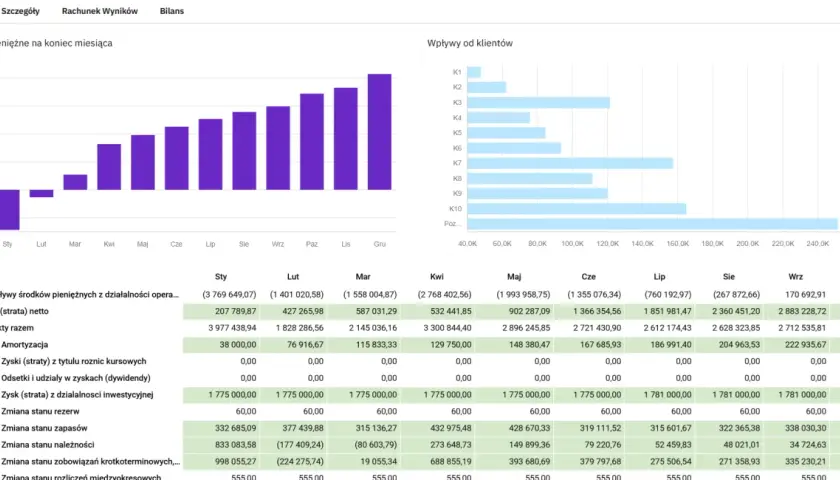Select the K5 customer bar
This screenshot has width=840, height=480.
point(506,132)
